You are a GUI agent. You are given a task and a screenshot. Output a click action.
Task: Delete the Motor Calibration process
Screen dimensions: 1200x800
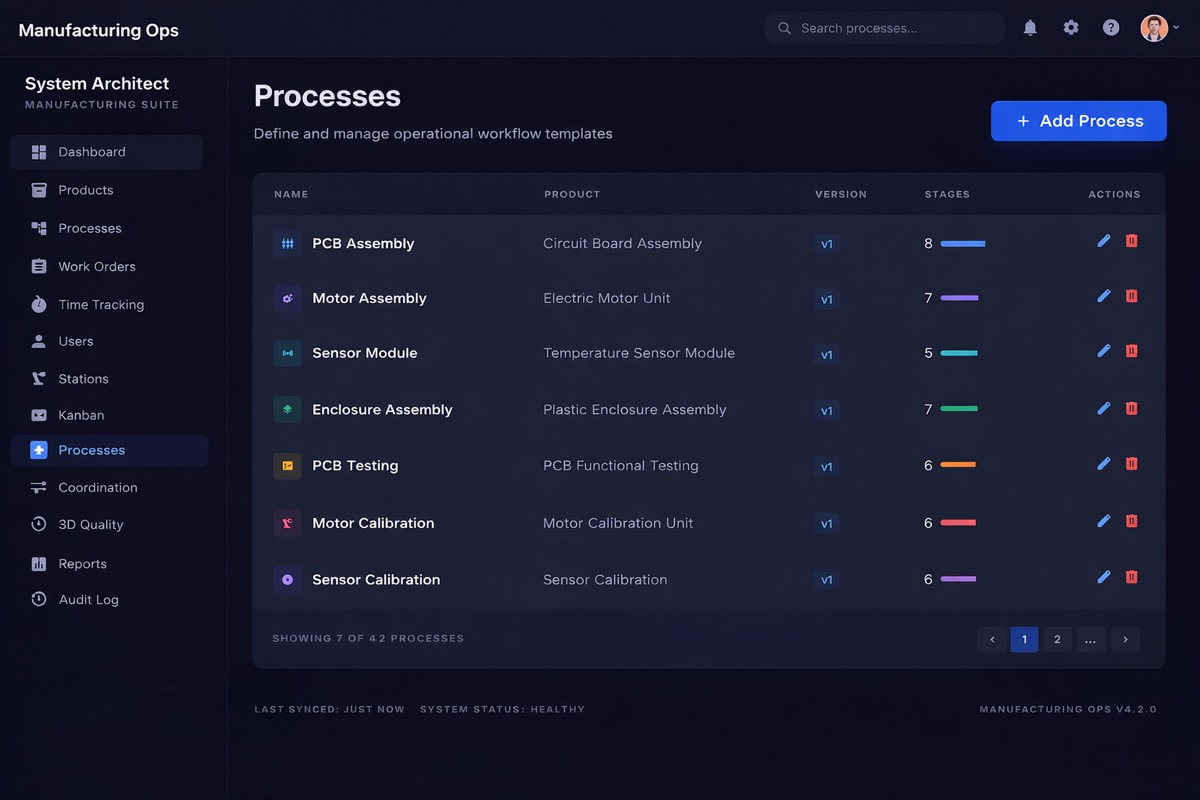click(x=1131, y=521)
